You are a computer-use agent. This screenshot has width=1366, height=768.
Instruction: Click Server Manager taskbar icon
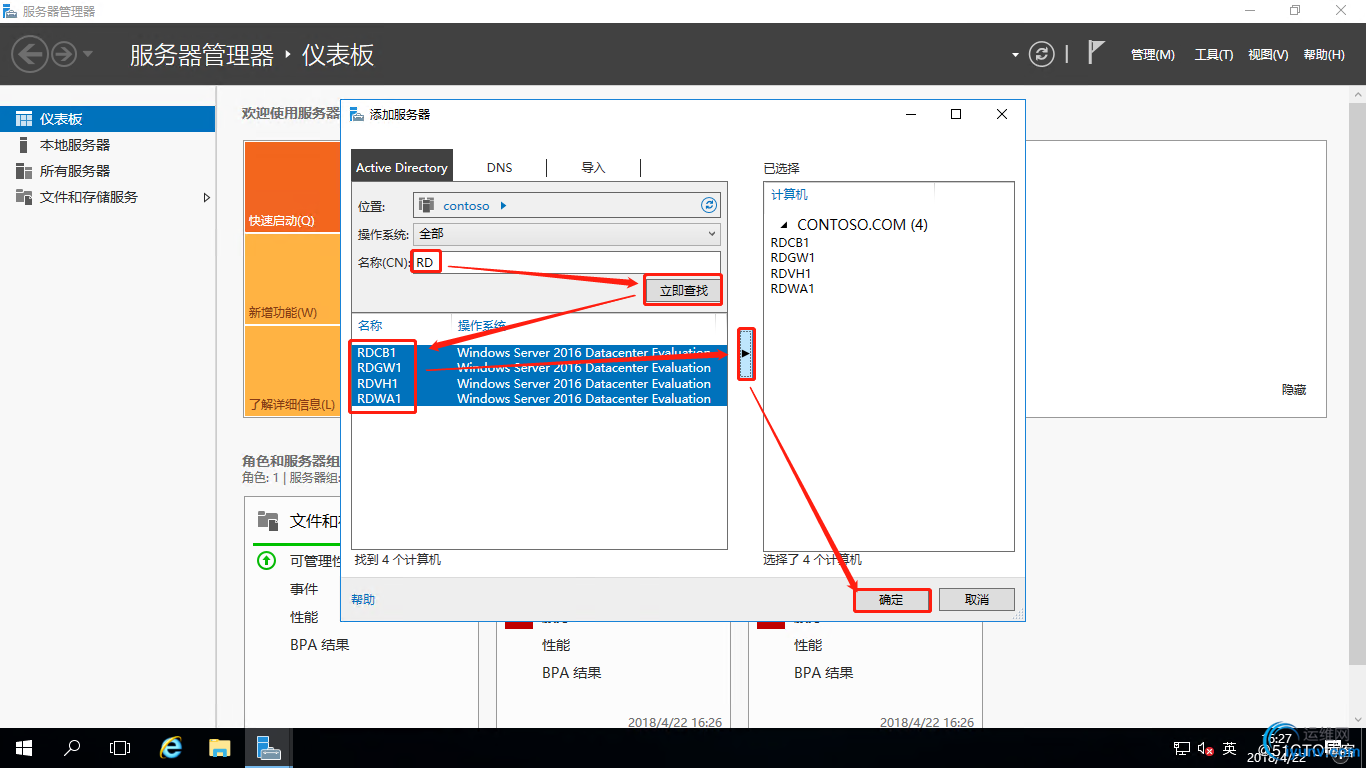point(268,748)
